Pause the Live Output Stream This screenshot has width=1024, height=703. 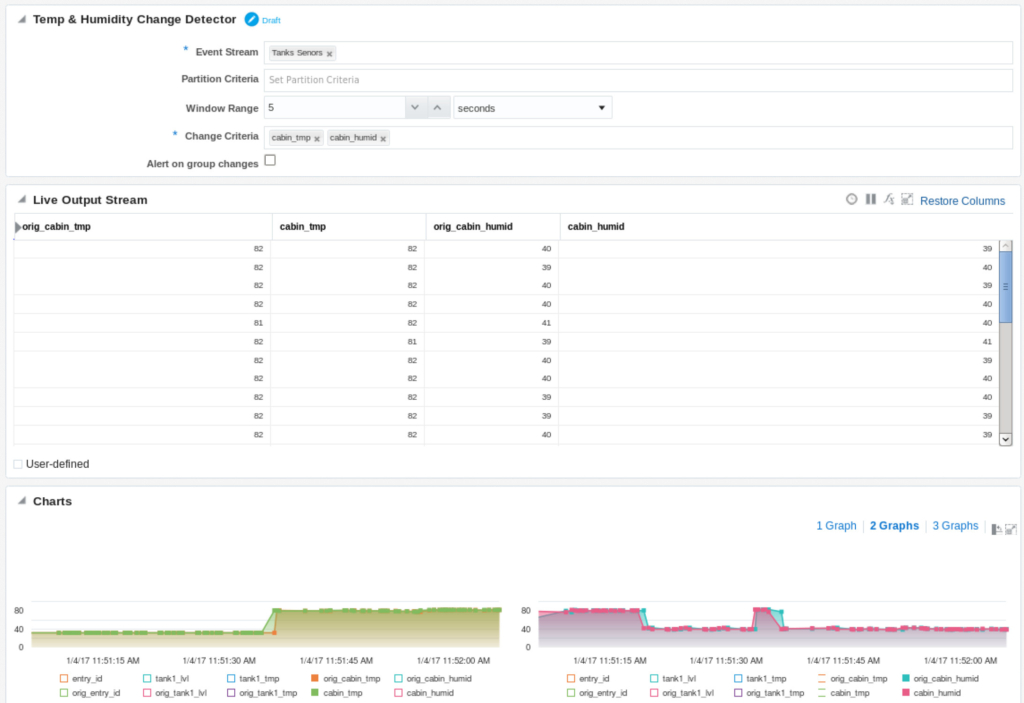pos(871,199)
